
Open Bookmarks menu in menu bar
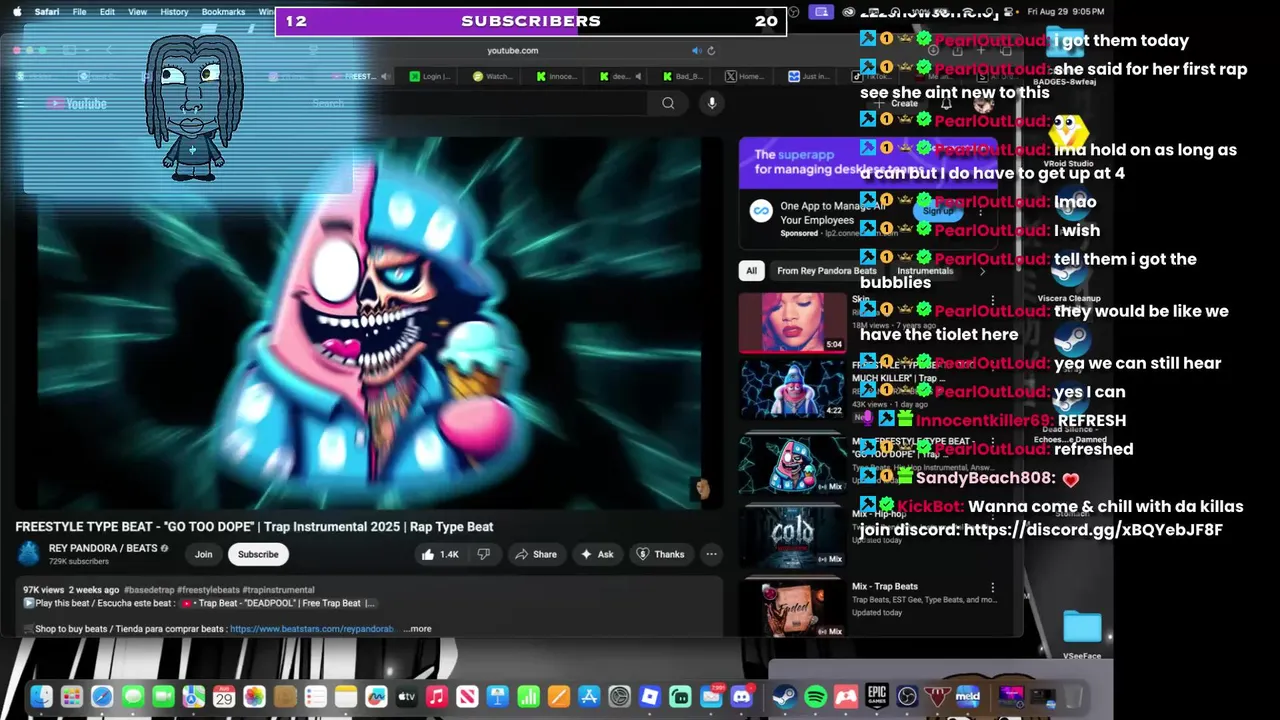tap(223, 12)
